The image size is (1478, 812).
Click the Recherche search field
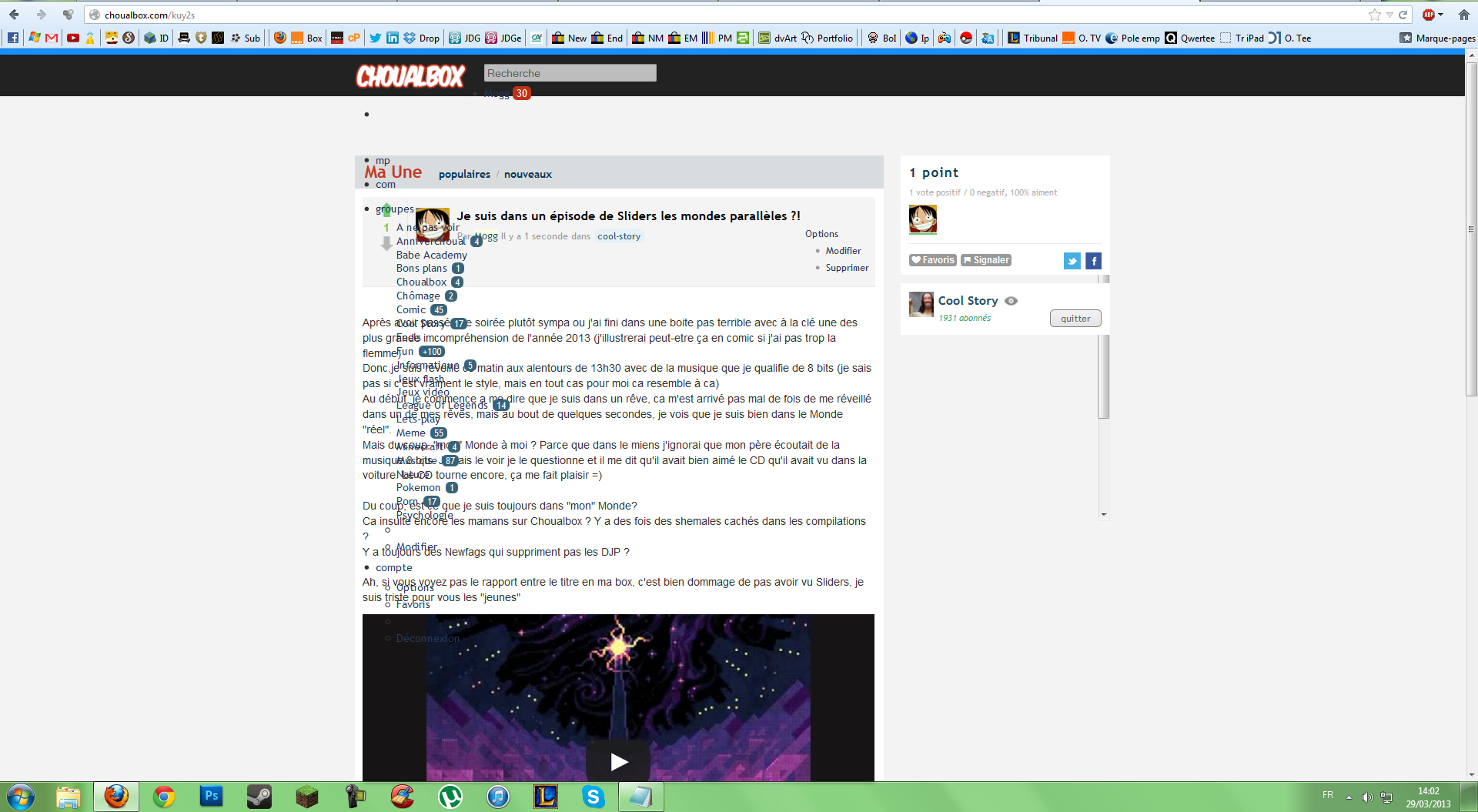(x=570, y=73)
